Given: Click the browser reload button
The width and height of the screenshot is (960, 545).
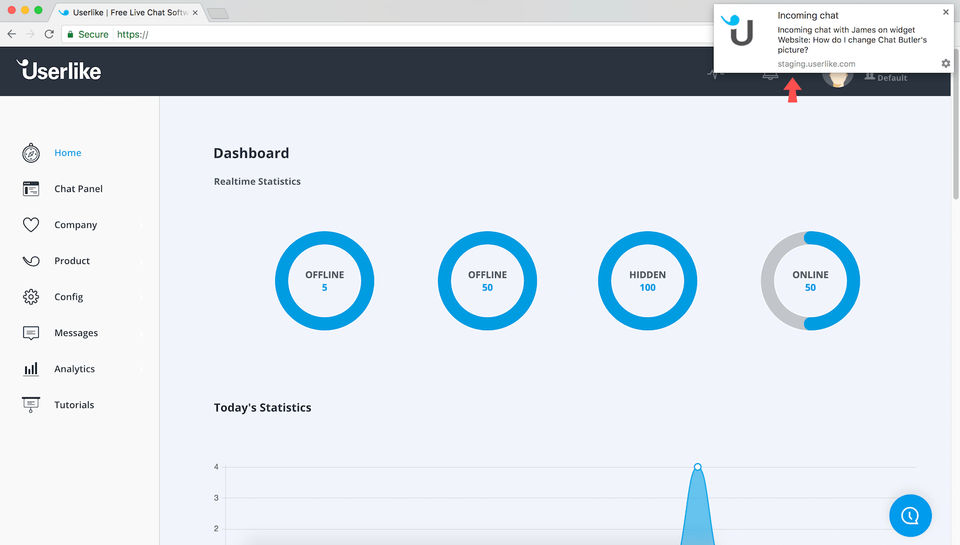Looking at the screenshot, I should [x=49, y=34].
